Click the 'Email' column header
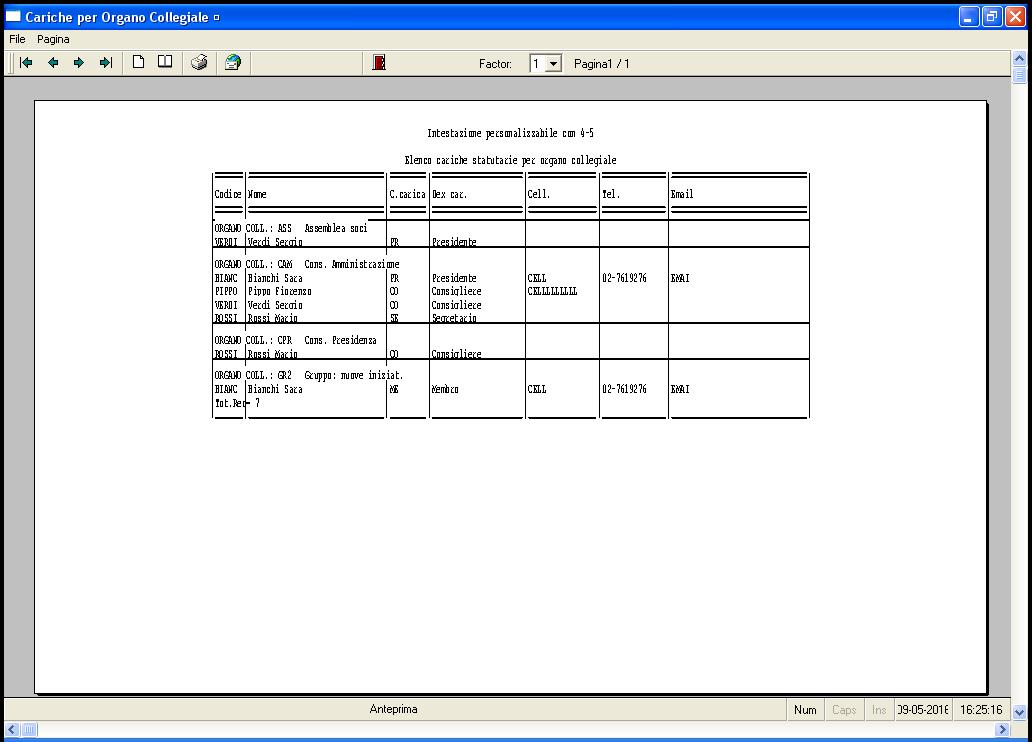1032x742 pixels. click(x=682, y=194)
